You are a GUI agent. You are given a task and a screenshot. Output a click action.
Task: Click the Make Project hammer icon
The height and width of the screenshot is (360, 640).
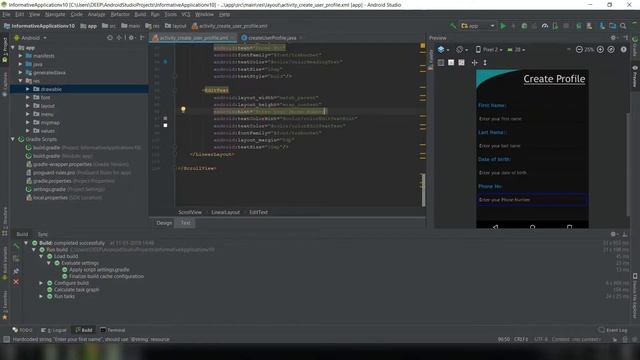pyautogui.click(x=453, y=26)
